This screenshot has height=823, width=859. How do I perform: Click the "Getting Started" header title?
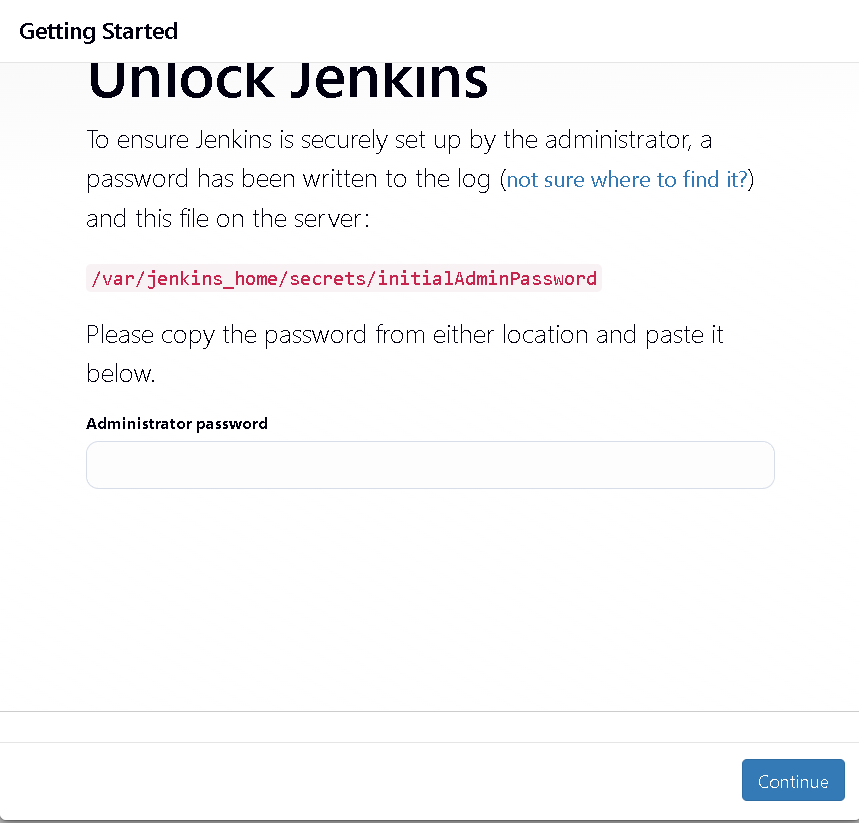(98, 31)
